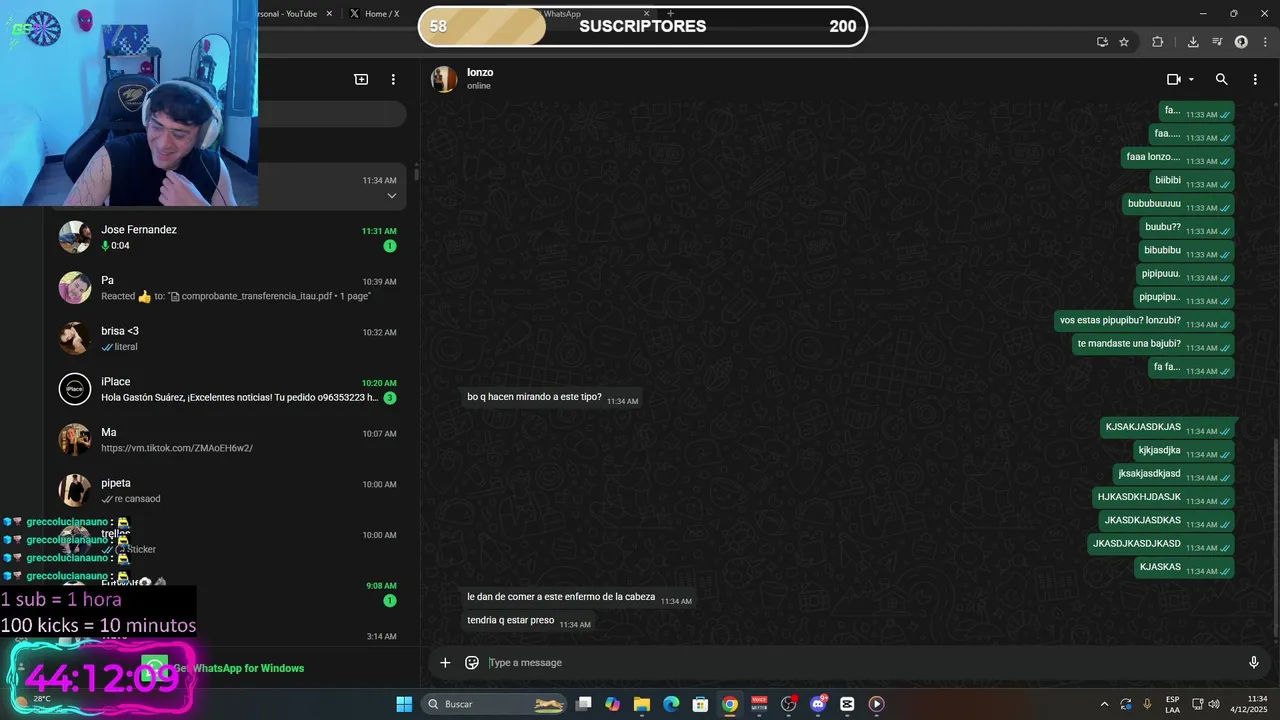Bookmark this page with the star icon
1280x720 pixels.
[1124, 42]
